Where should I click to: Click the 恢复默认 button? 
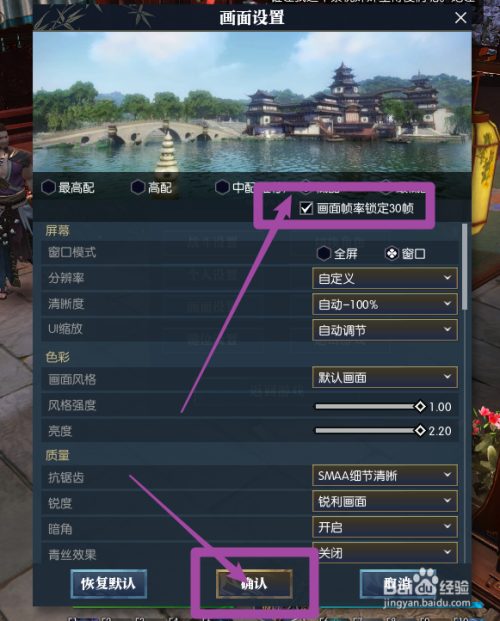tap(109, 583)
